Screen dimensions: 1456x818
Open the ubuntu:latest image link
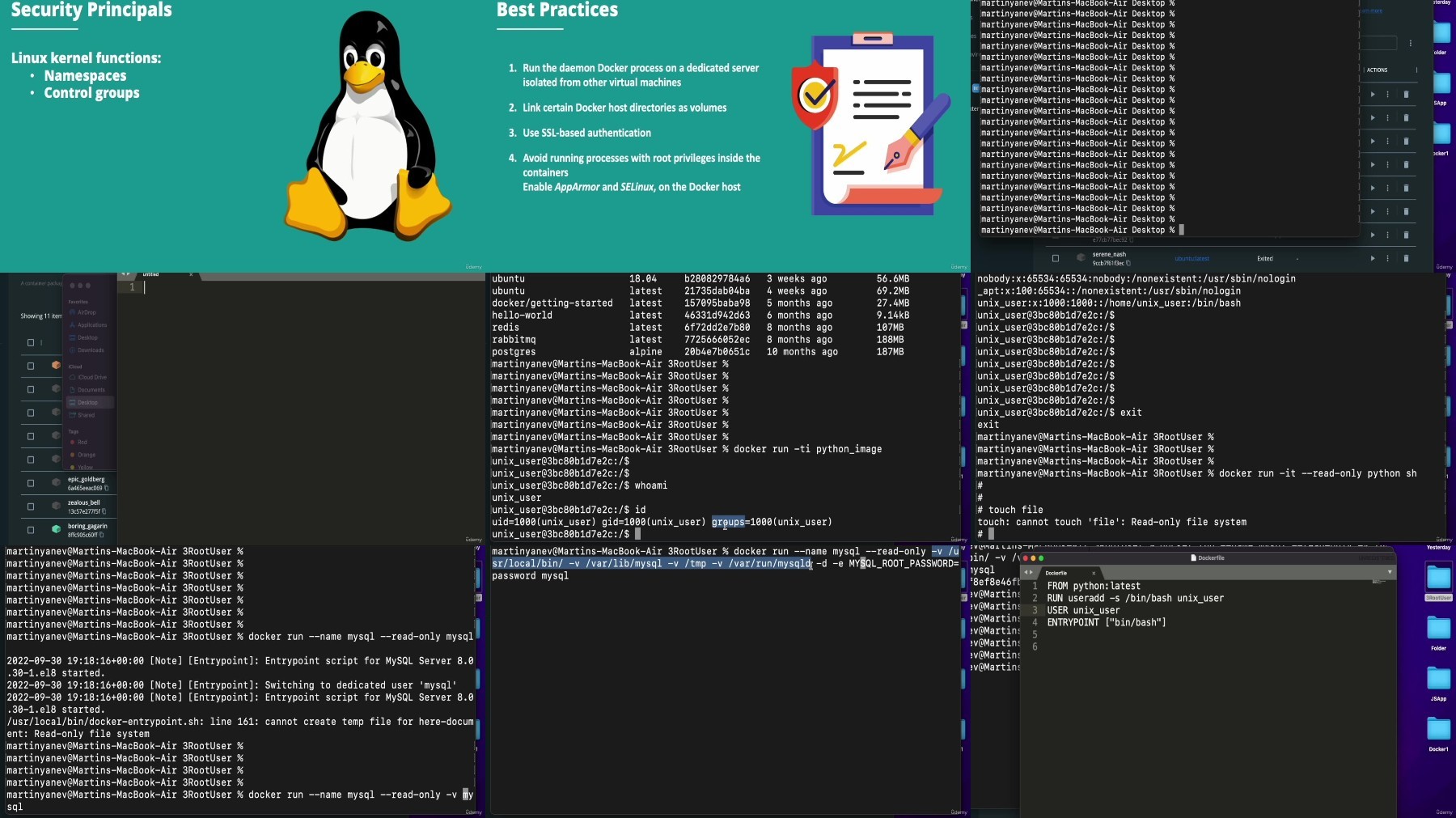pos(1191,259)
